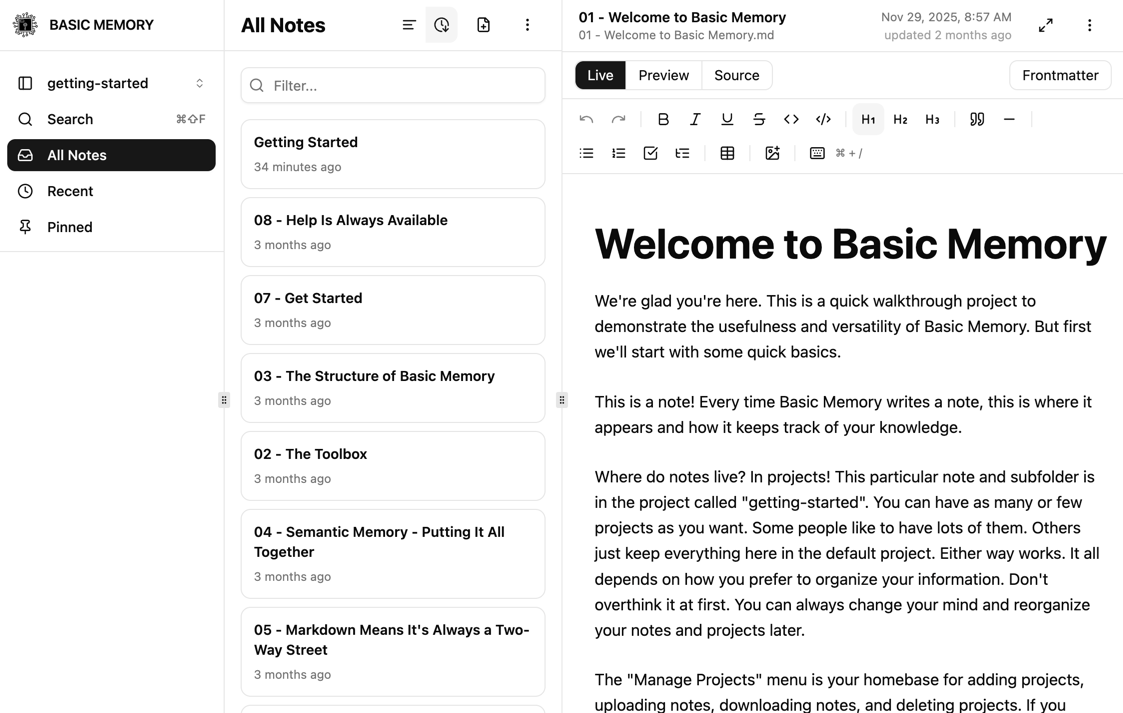Toggle the task list checkbox formatting

(651, 153)
